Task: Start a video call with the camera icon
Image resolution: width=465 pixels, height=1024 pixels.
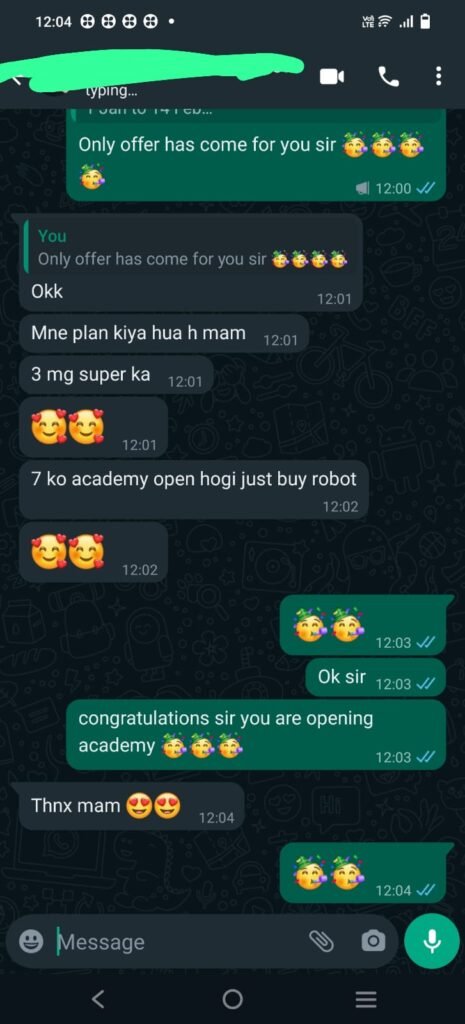Action: pos(332,77)
